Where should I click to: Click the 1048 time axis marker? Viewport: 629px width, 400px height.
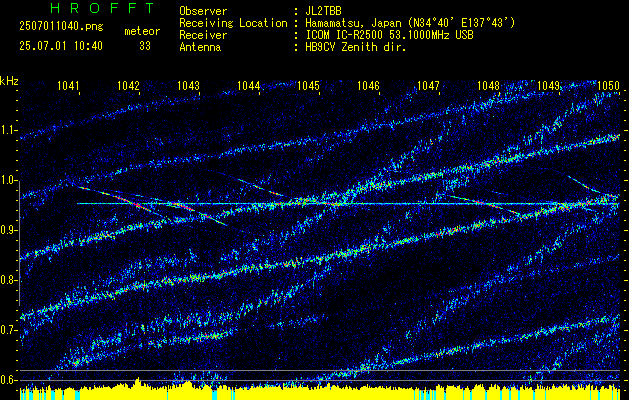pos(489,85)
